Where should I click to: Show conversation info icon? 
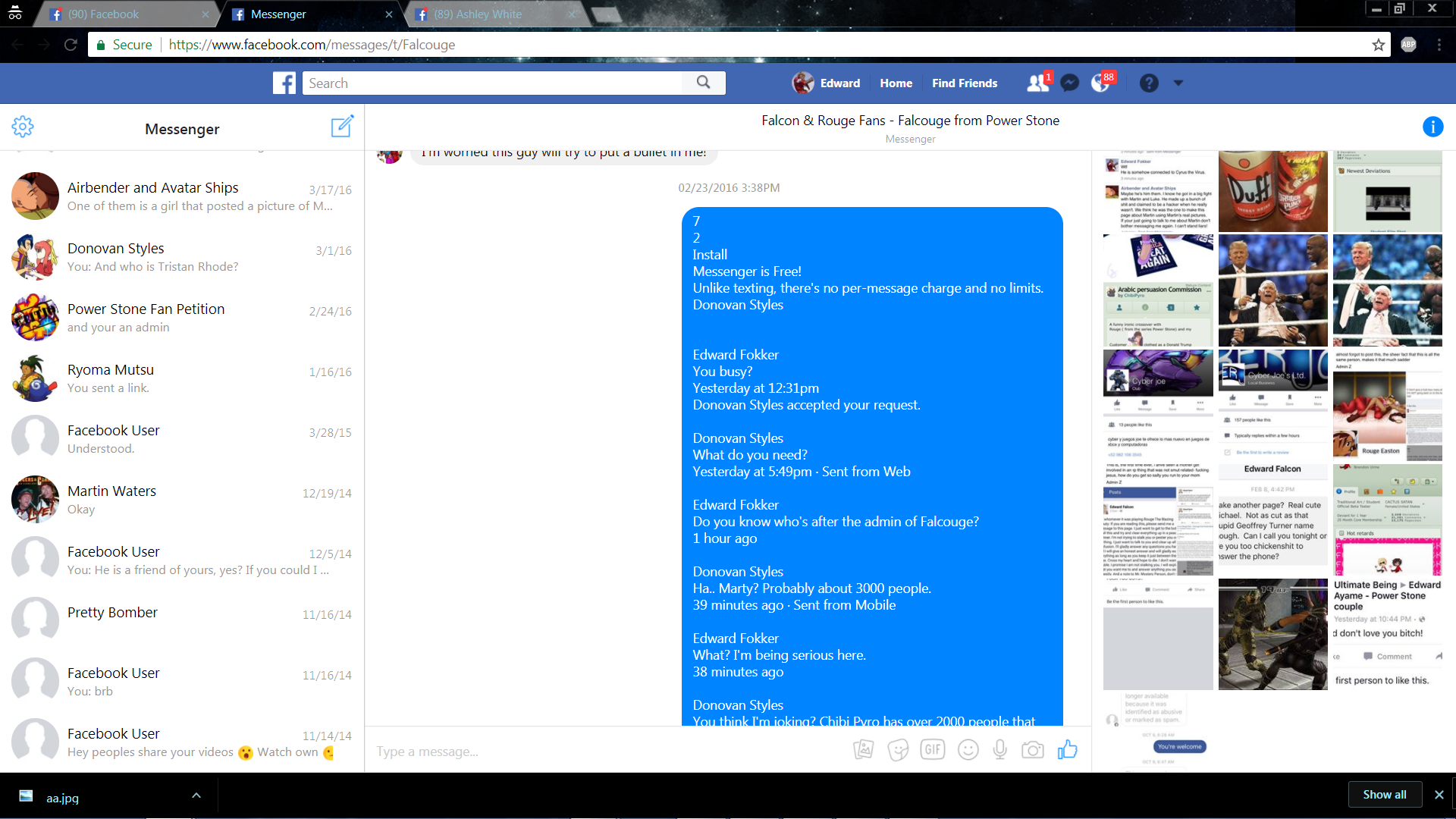(1432, 127)
